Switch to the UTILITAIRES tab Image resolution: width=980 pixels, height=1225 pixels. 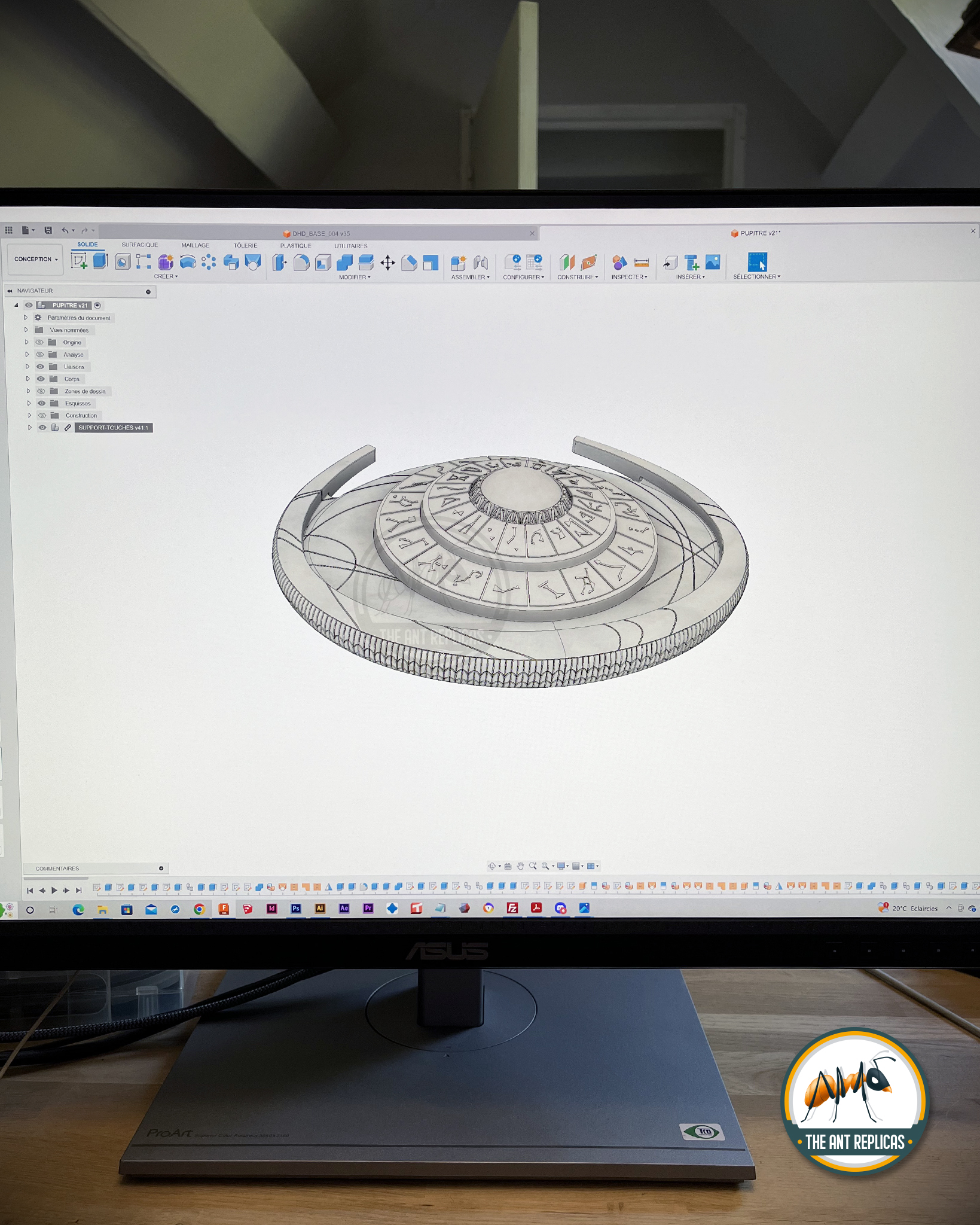click(x=351, y=246)
